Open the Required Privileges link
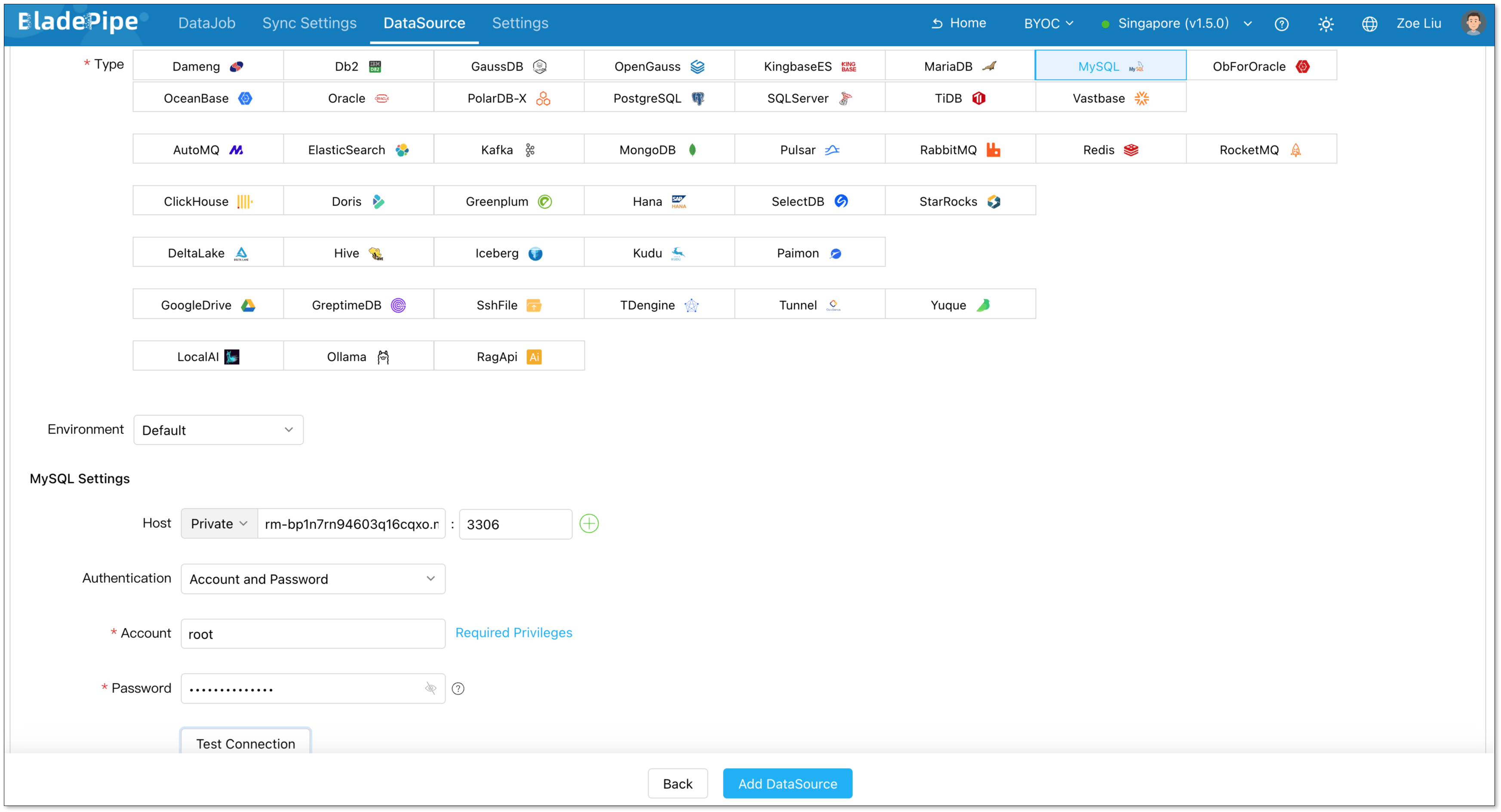 point(514,633)
